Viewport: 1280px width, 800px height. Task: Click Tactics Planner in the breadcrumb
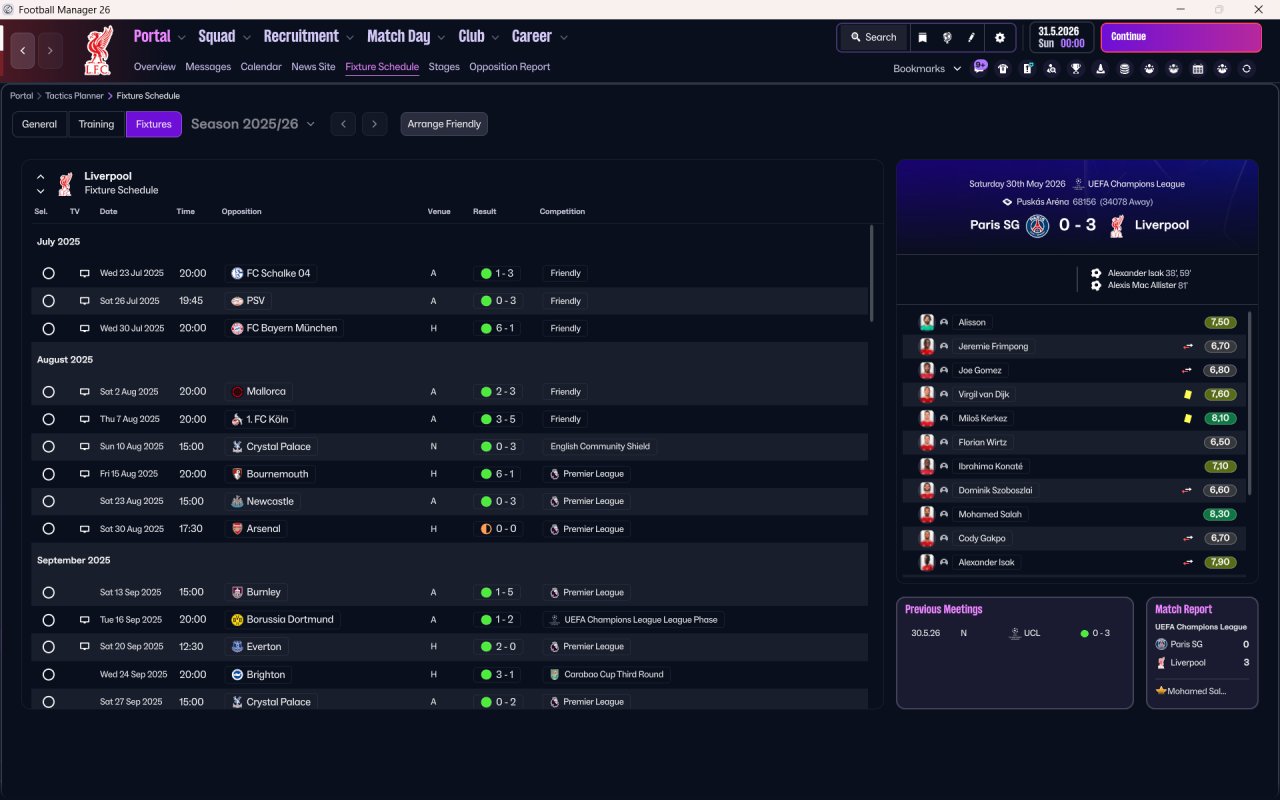click(75, 96)
